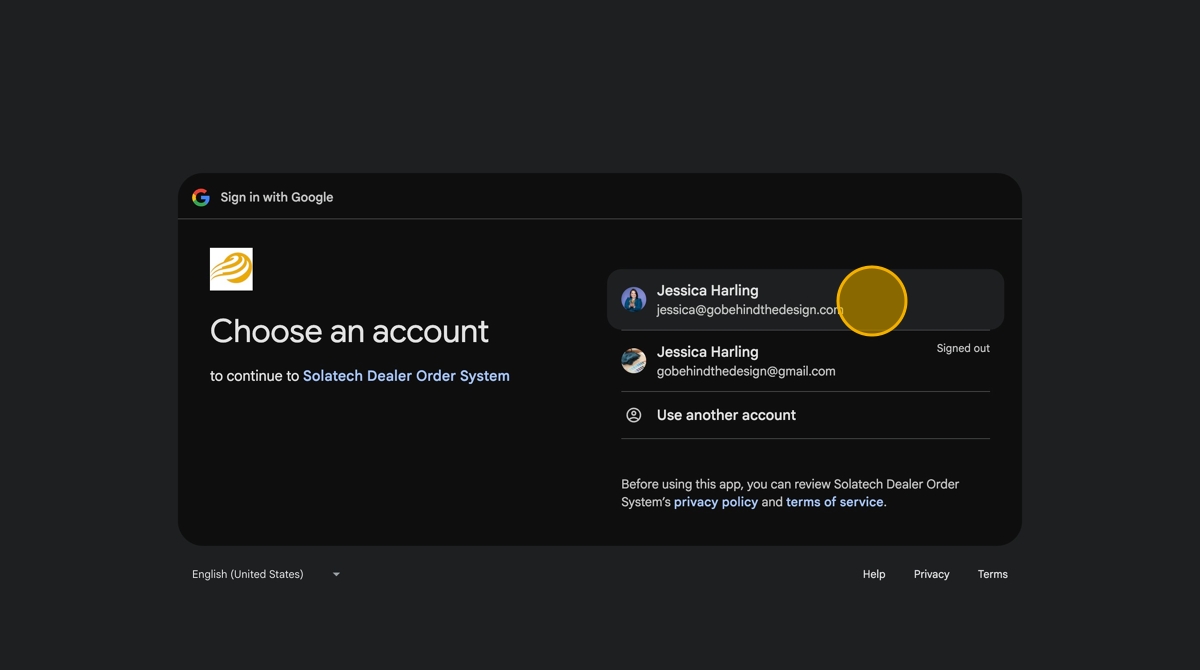The image size is (1200, 670).
Task: Click the avatar for gobehindthedesign@gmail.com
Action: [634, 361]
